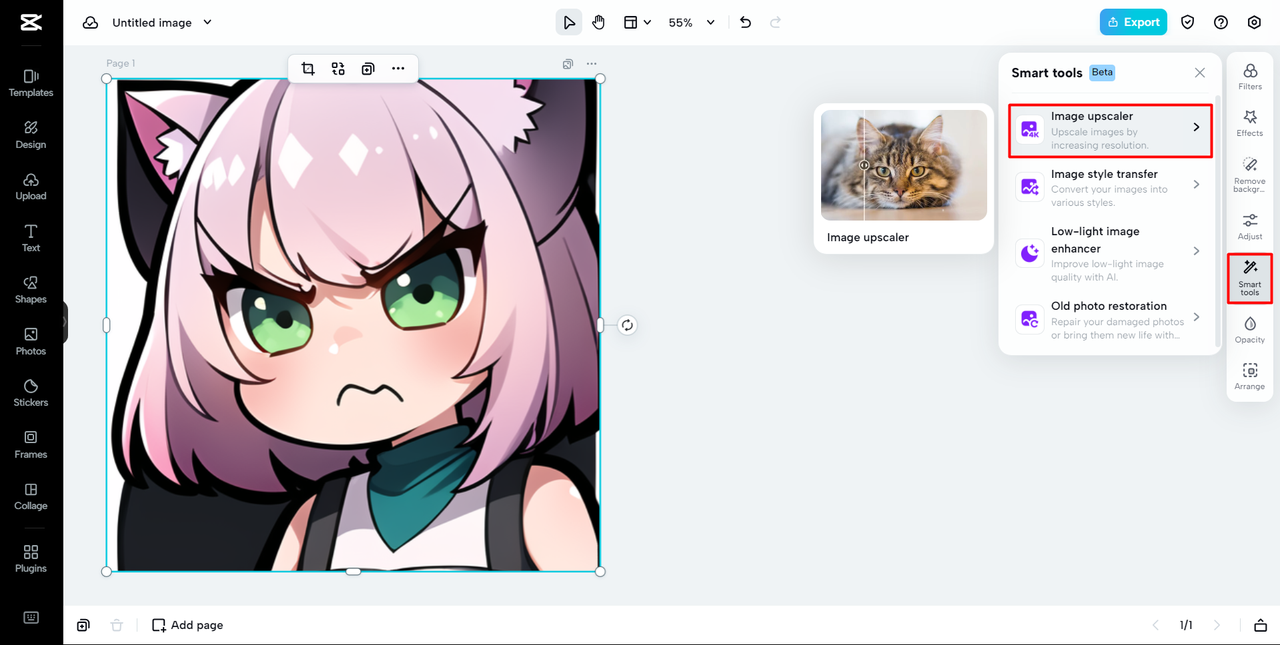The width and height of the screenshot is (1280, 645).
Task: Click the Beta badge in Smart tools
Action: click(x=1102, y=72)
